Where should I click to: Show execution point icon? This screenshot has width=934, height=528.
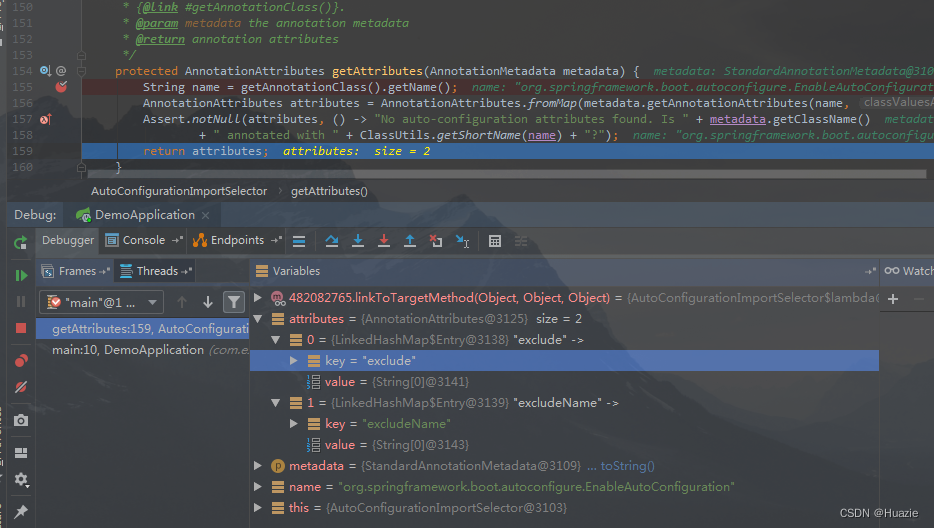pos(299,241)
